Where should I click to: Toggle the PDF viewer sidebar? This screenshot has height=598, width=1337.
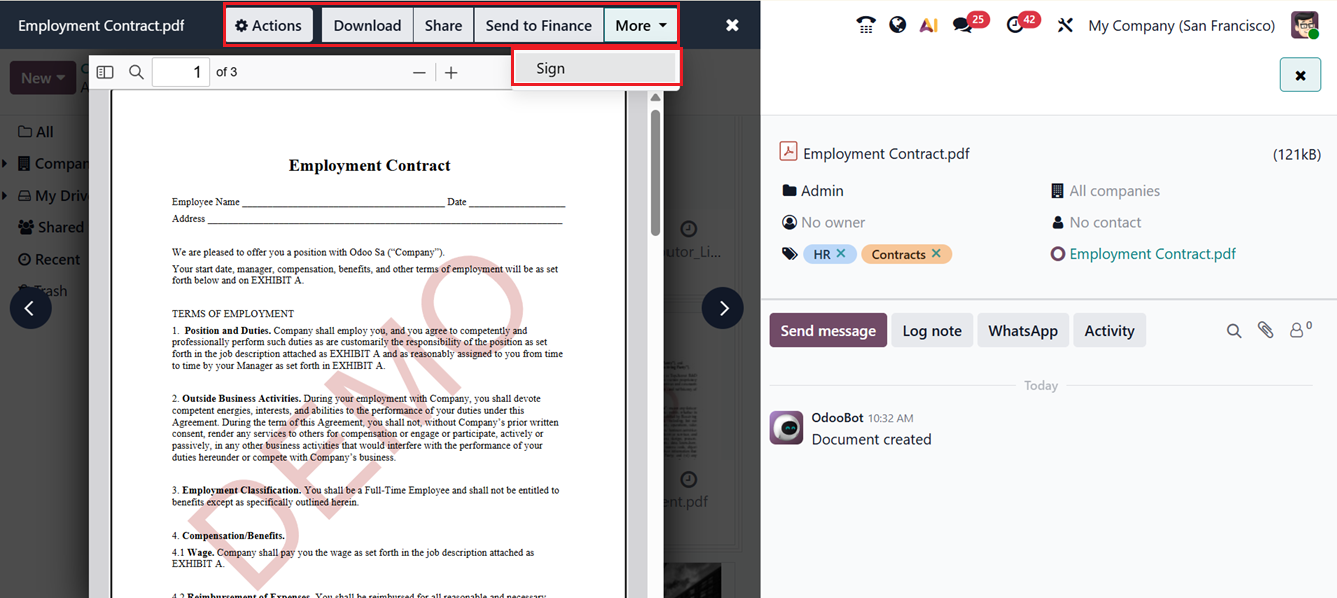coord(105,72)
